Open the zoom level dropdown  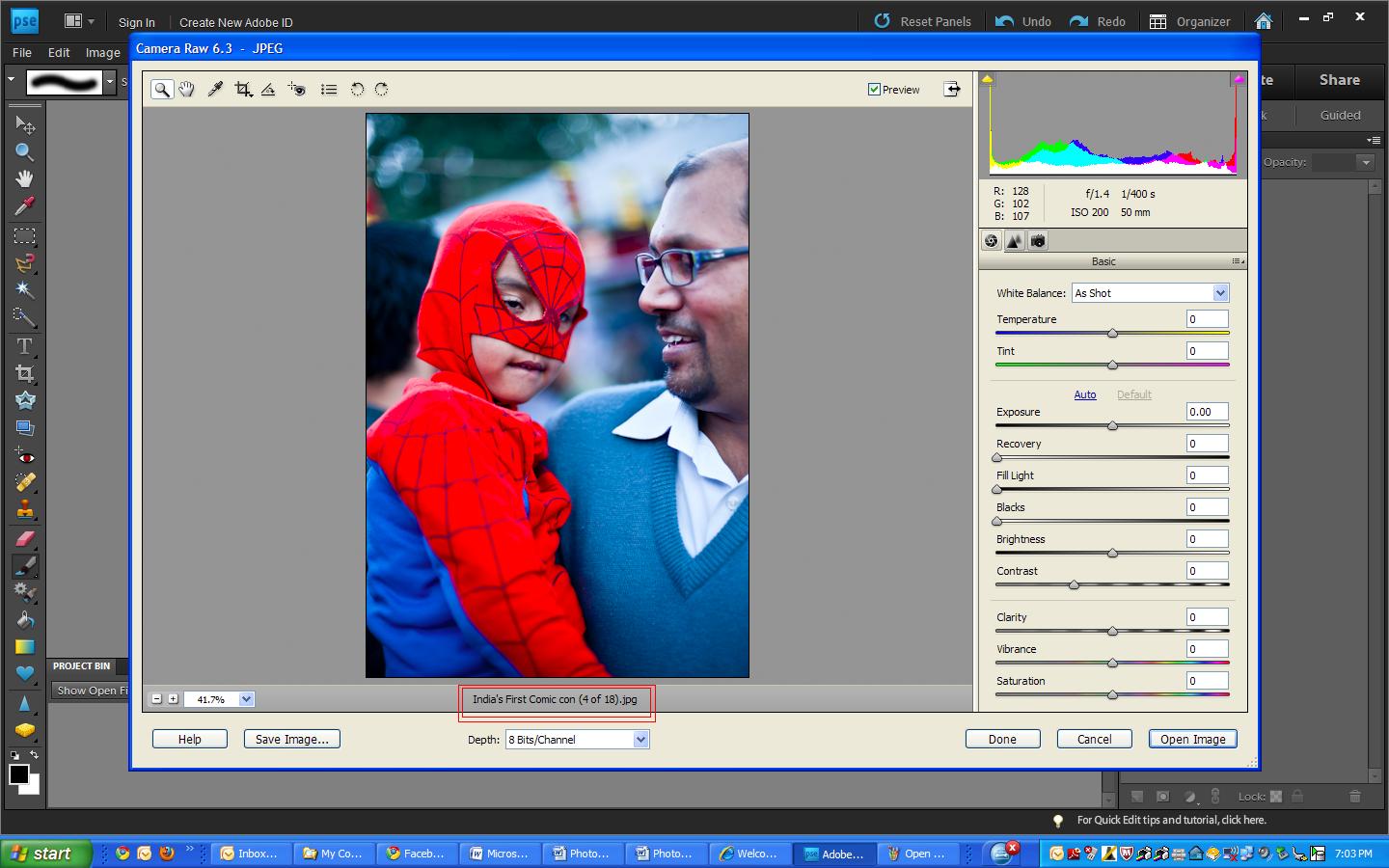246,699
